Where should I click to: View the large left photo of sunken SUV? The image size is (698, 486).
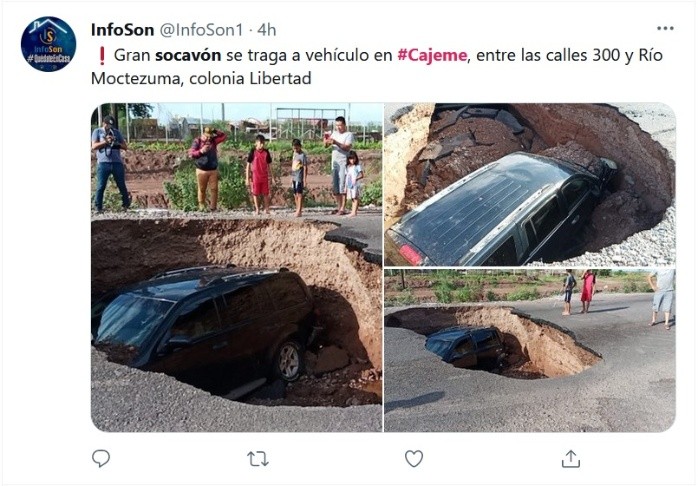click(236, 267)
